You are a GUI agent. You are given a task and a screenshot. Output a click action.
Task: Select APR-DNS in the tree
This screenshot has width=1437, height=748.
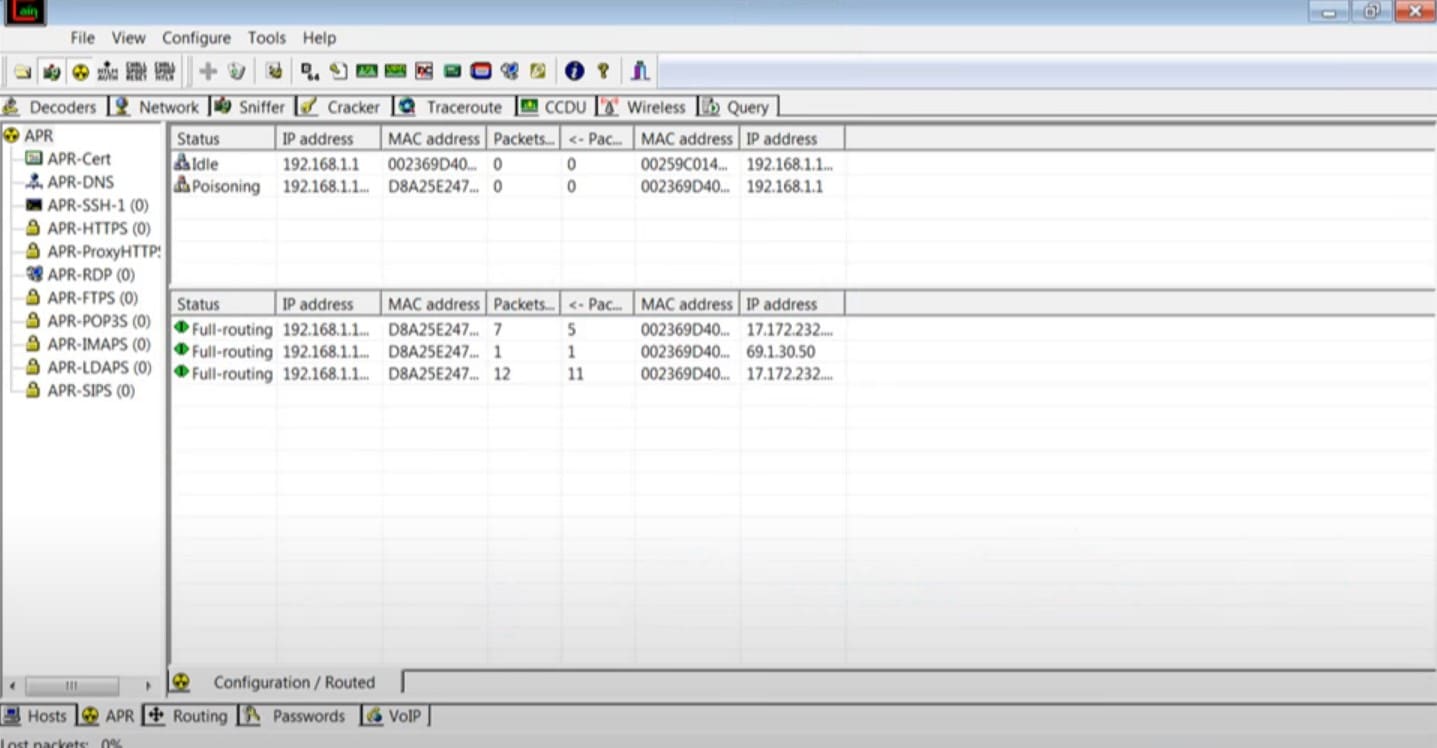(80, 182)
